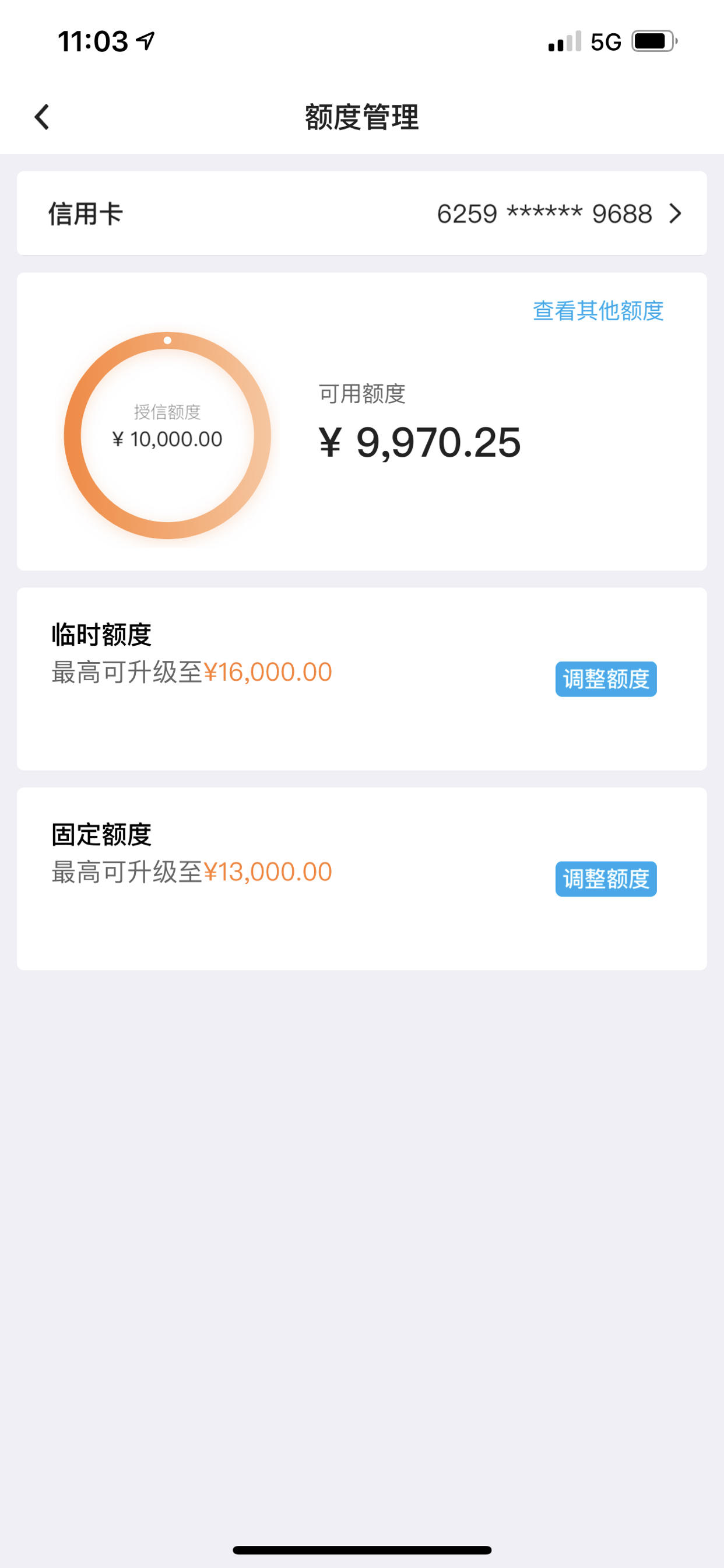The height and width of the screenshot is (1568, 724).
Task: Tap the orange credit ring chart
Action: [167, 435]
